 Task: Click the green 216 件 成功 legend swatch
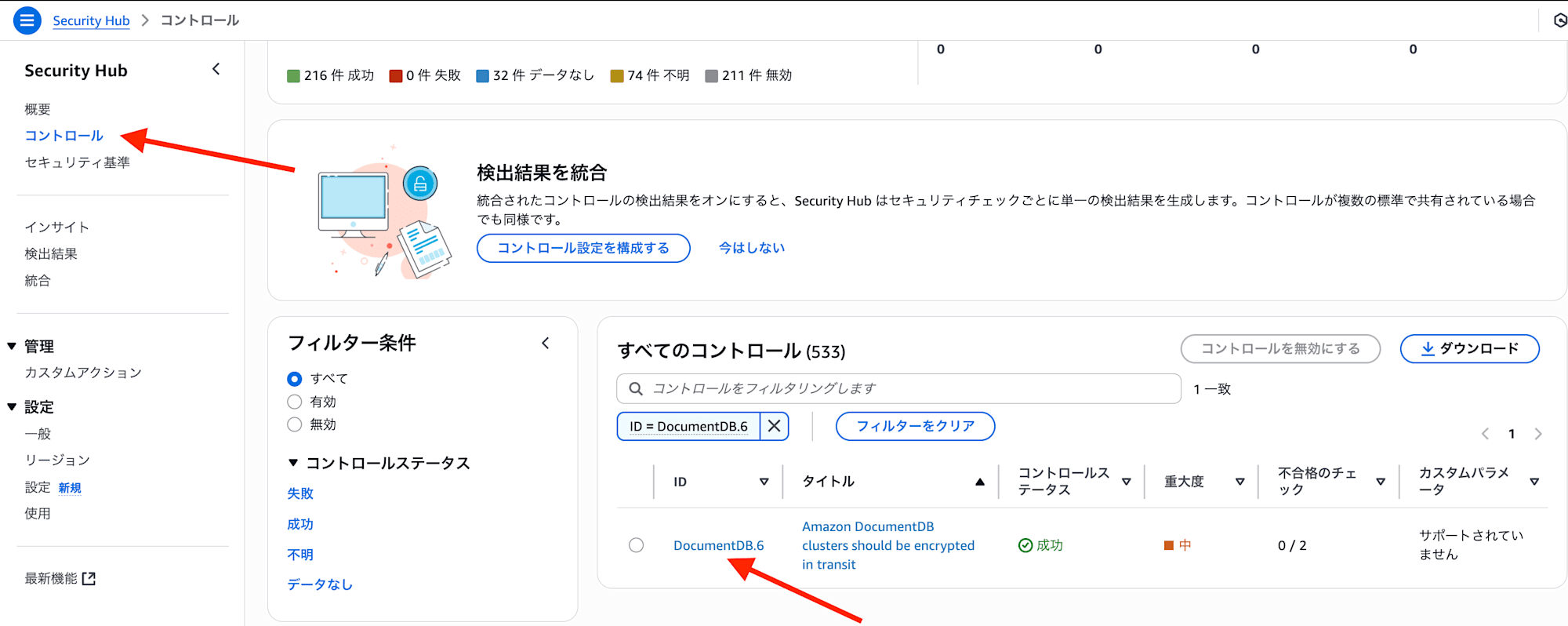pos(293,76)
